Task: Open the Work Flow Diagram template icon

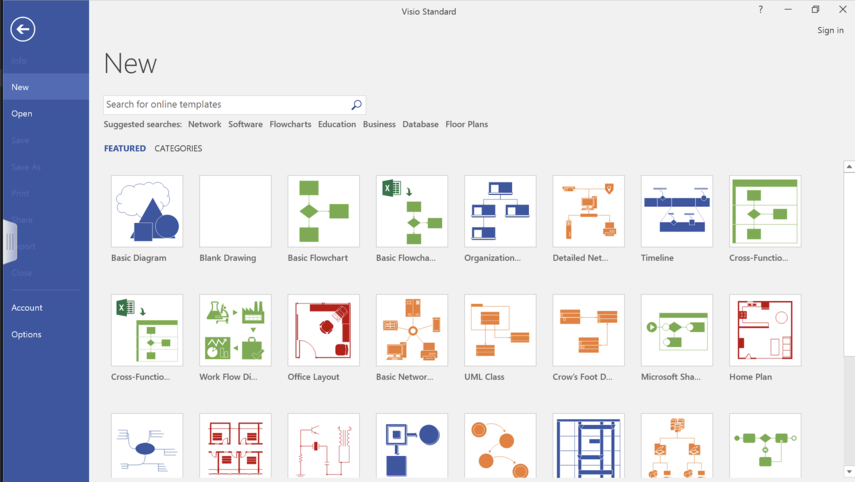Action: [235, 330]
